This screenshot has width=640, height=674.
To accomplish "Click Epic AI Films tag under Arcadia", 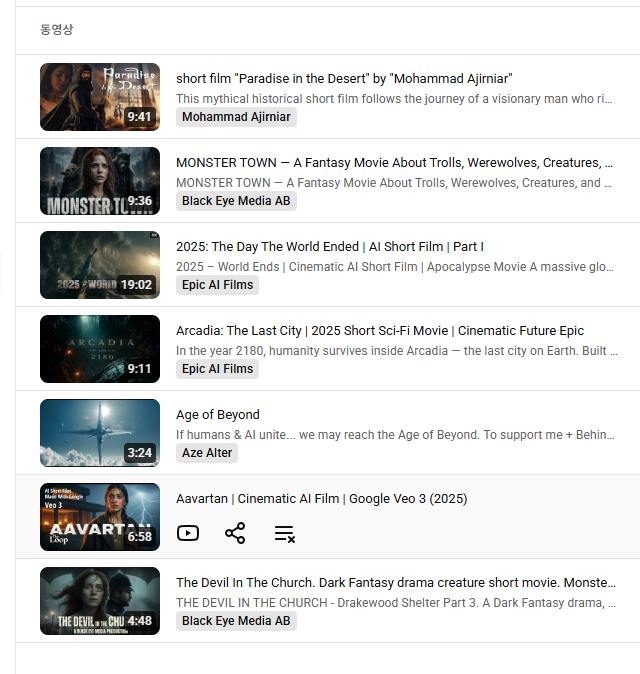I will [217, 369].
